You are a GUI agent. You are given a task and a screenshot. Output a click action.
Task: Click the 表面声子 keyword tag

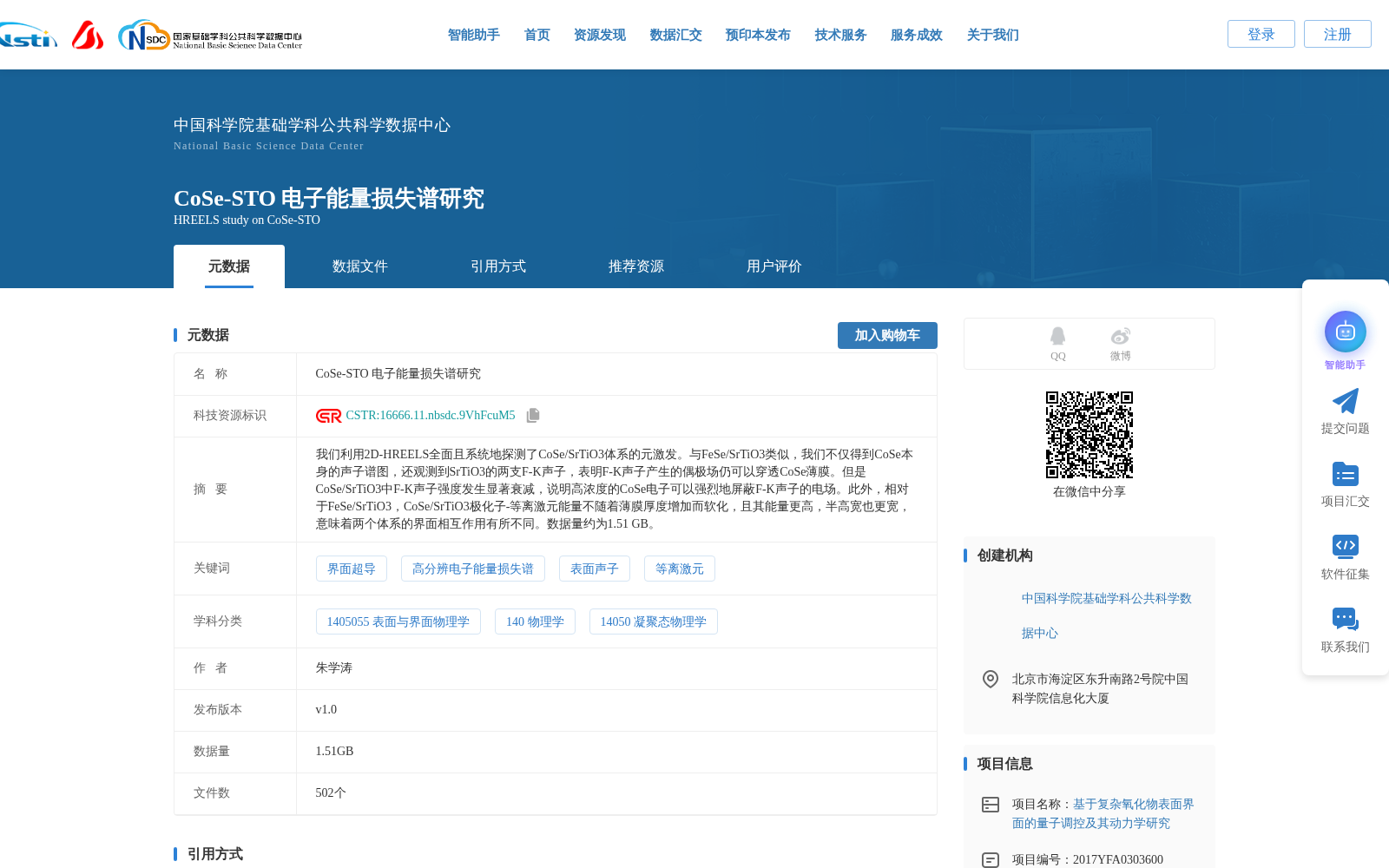tap(595, 569)
